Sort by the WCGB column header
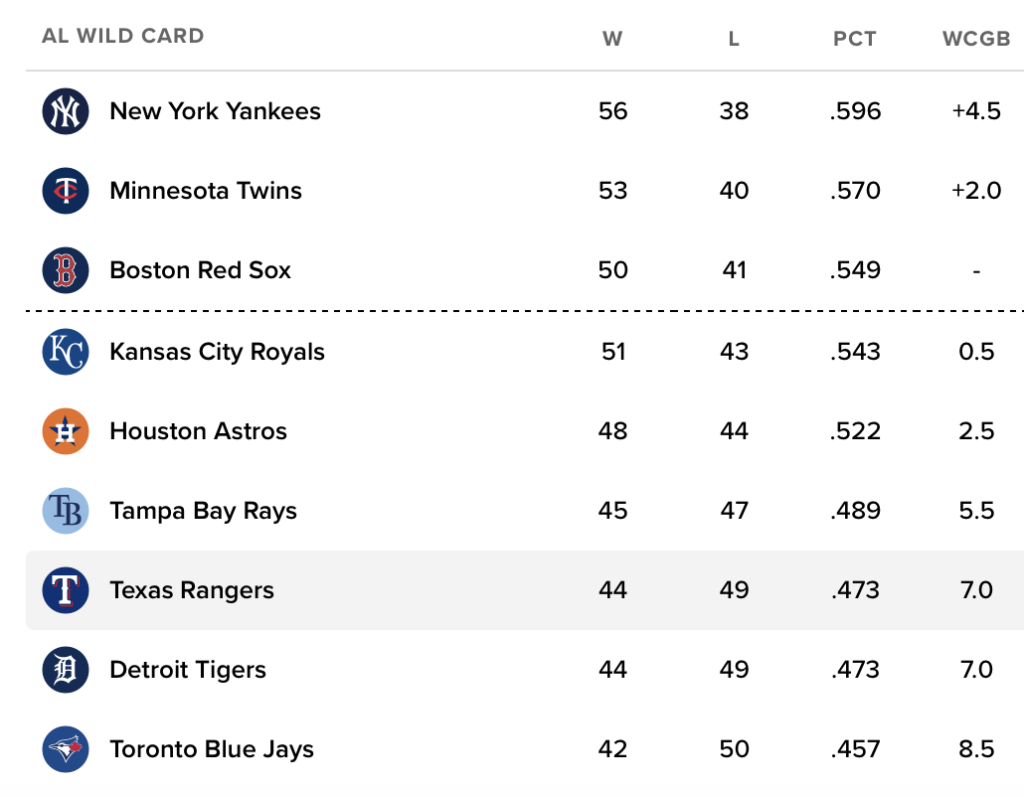 tap(976, 39)
